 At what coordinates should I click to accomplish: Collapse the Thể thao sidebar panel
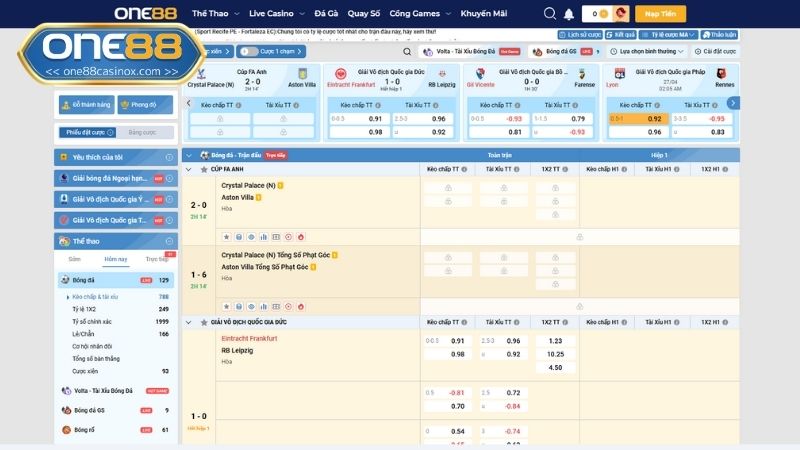click(x=169, y=241)
